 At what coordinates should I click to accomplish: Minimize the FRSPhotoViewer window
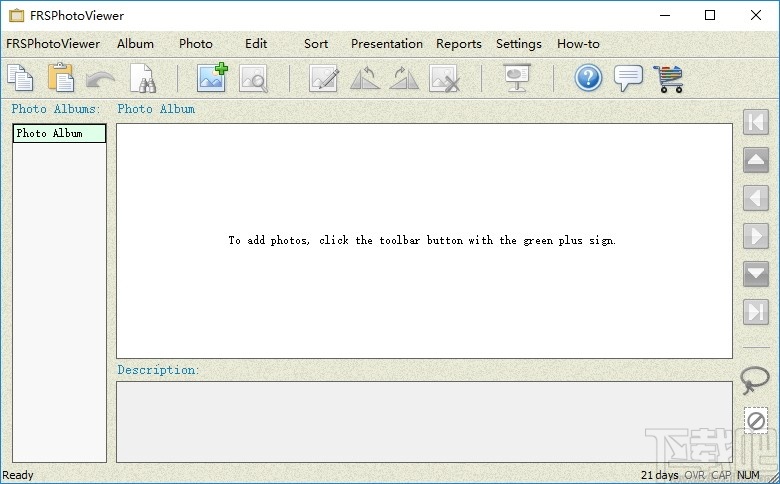click(665, 15)
